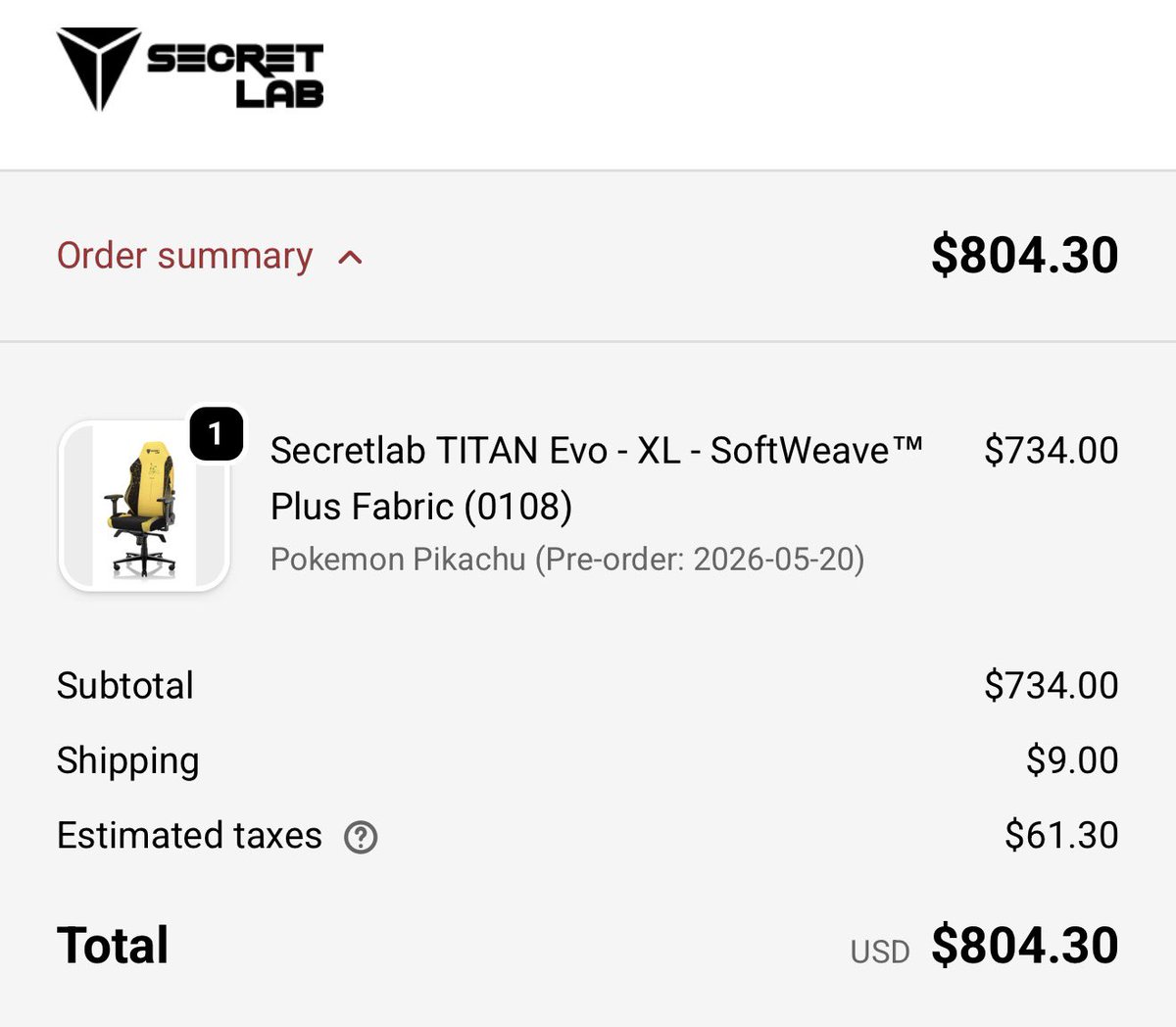Viewport: 1176px width, 1027px height.
Task: Click the Secretlab TITAN Evo product title
Action: point(596,451)
